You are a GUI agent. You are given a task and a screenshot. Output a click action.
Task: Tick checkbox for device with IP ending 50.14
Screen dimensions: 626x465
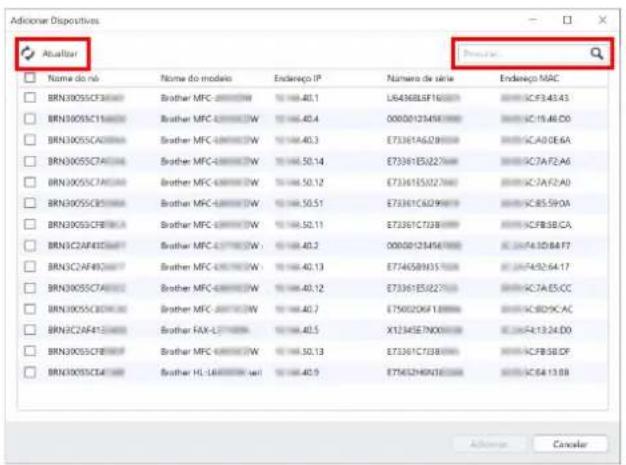[30, 161]
